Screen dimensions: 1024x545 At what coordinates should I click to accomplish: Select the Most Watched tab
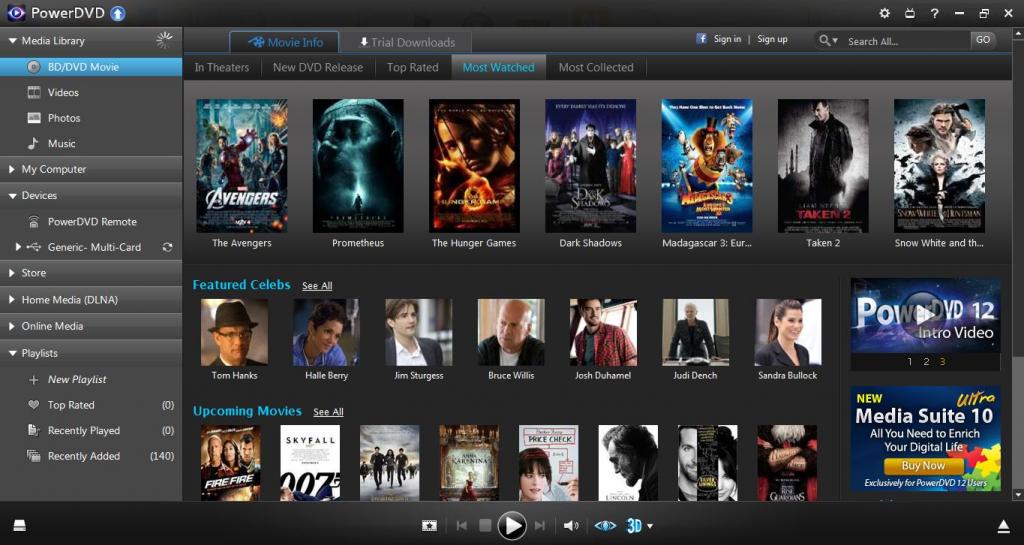click(x=498, y=67)
